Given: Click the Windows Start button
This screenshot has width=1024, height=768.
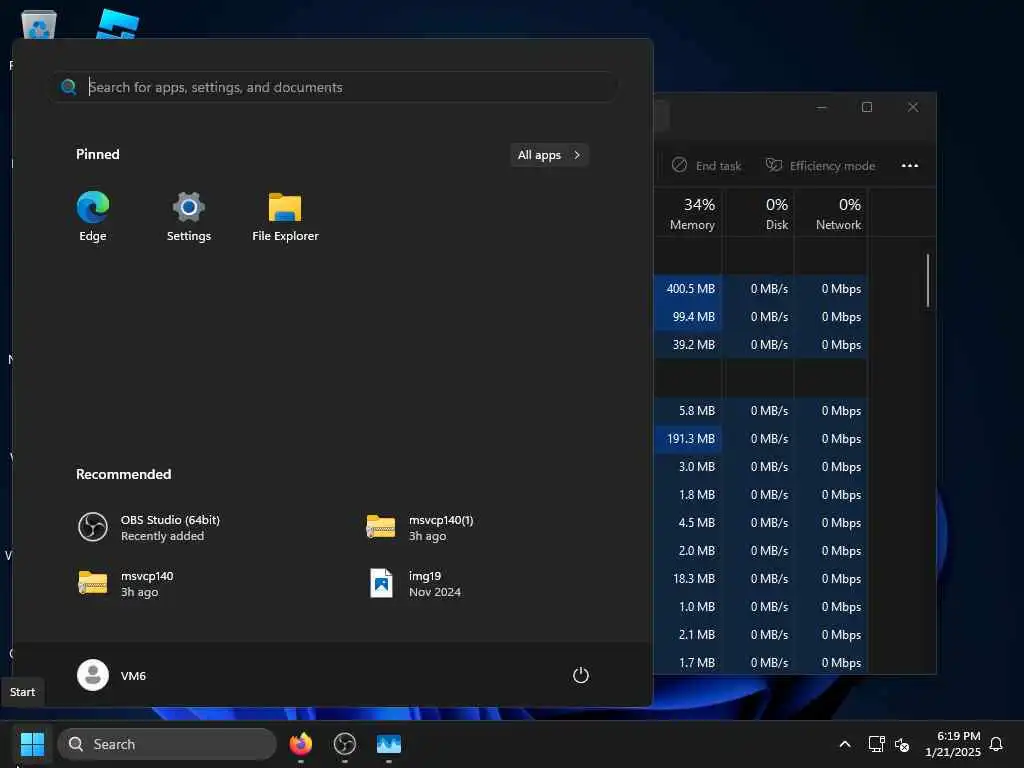Looking at the screenshot, I should click(x=32, y=744).
